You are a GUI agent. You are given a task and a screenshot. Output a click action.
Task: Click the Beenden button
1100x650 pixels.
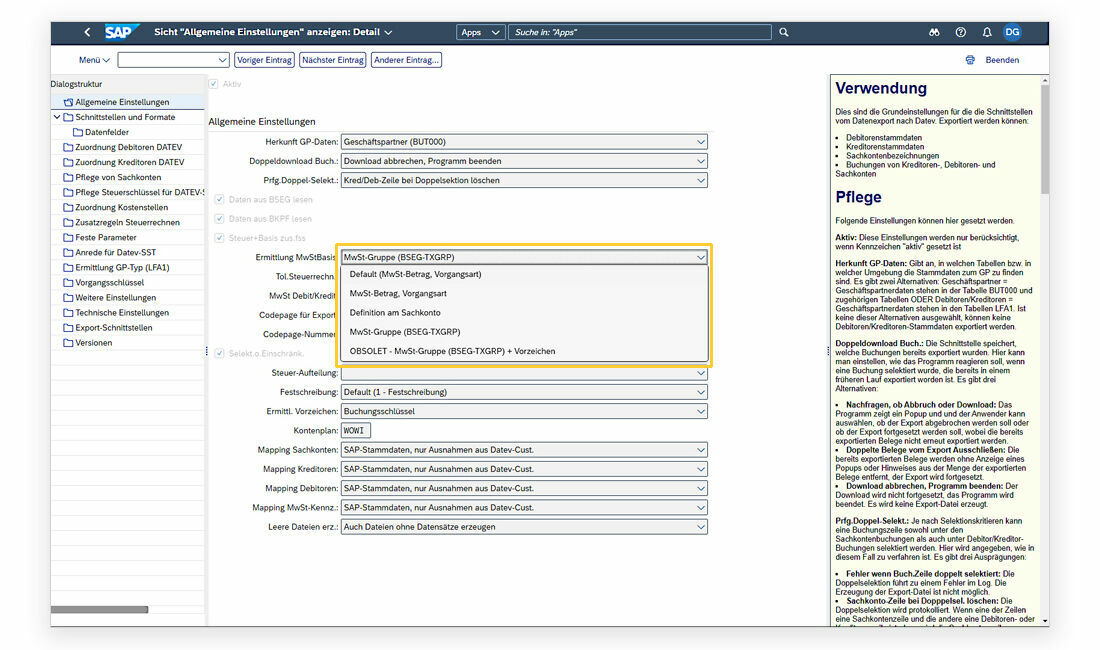[1002, 60]
